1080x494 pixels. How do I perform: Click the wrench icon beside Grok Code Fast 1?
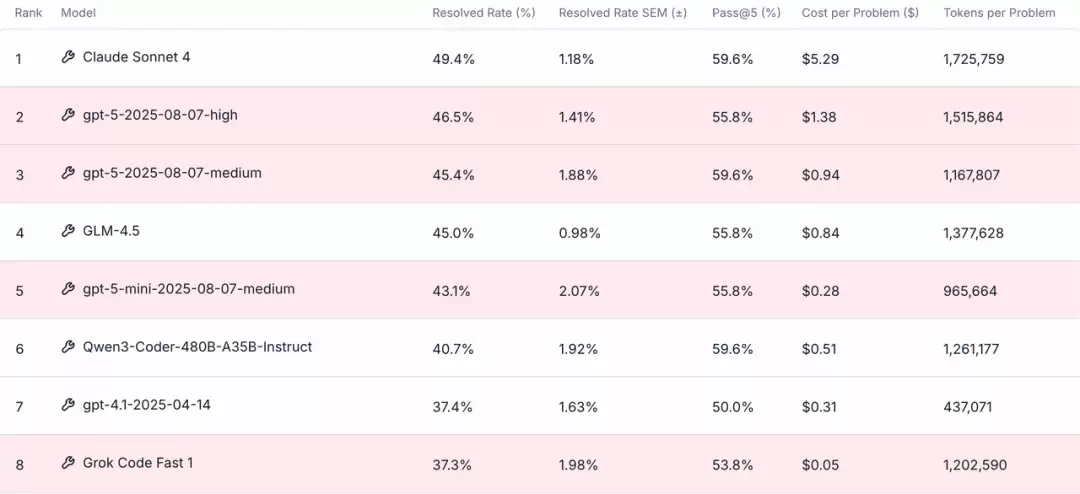(x=68, y=463)
